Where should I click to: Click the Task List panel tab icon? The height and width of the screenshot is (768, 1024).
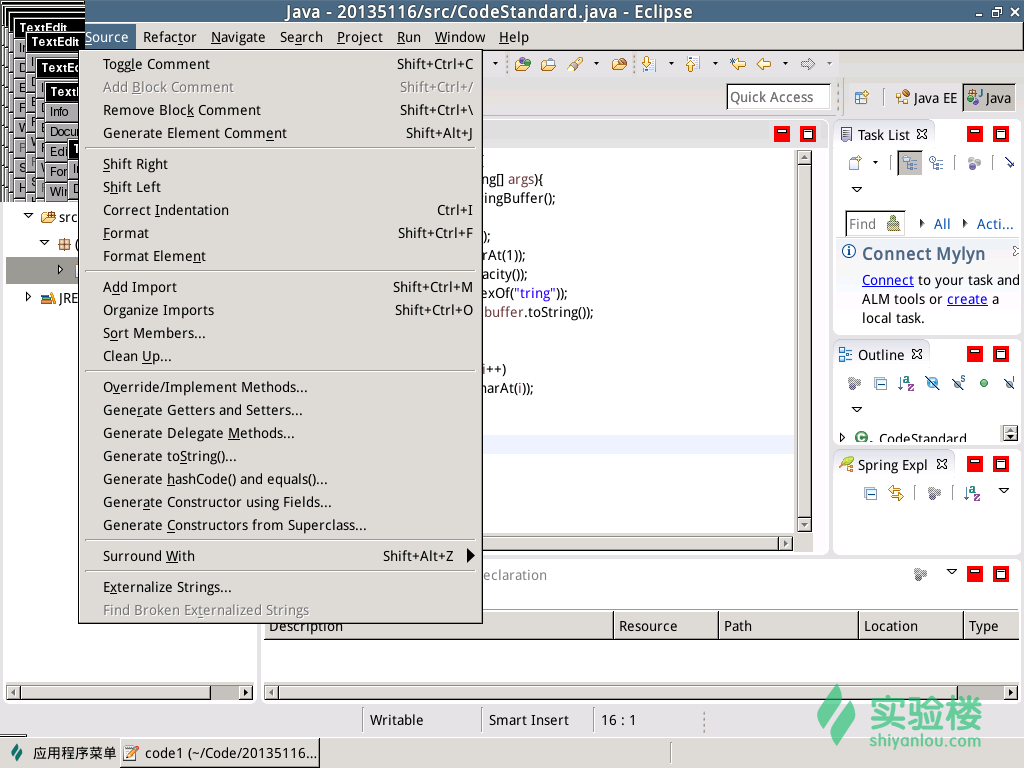(x=846, y=135)
